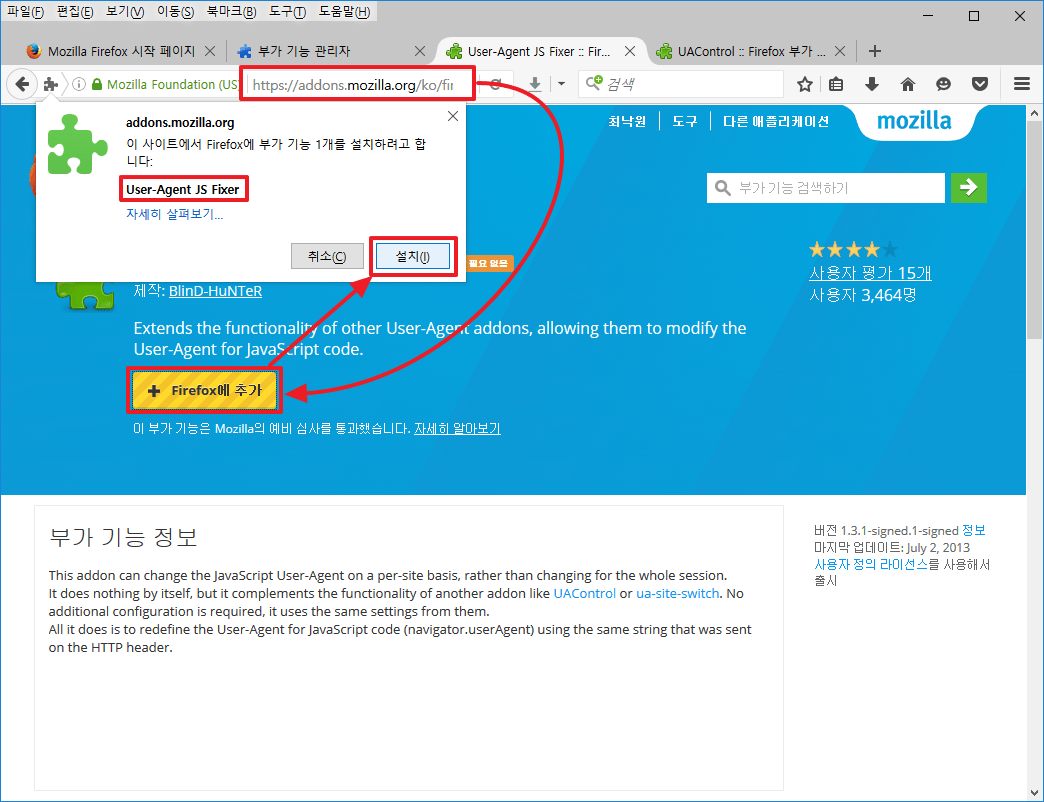The image size is (1044, 802).
Task: Click the smiley face toolbar icon
Action: (944, 85)
